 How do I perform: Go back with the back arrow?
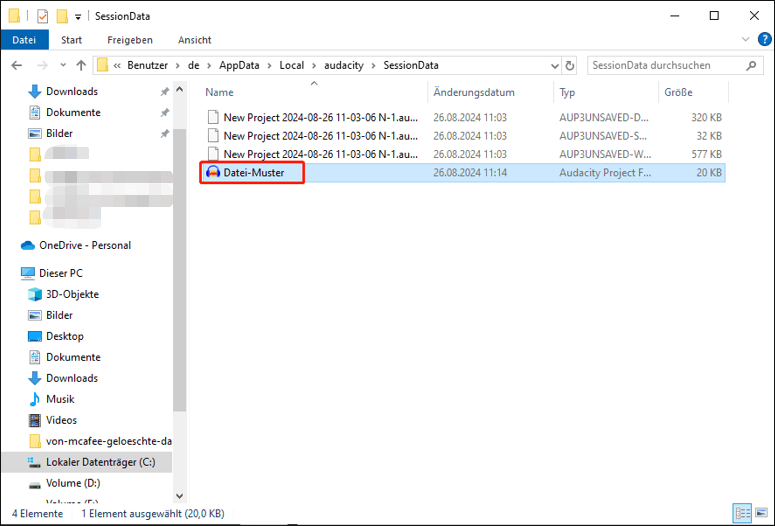click(x=17, y=65)
